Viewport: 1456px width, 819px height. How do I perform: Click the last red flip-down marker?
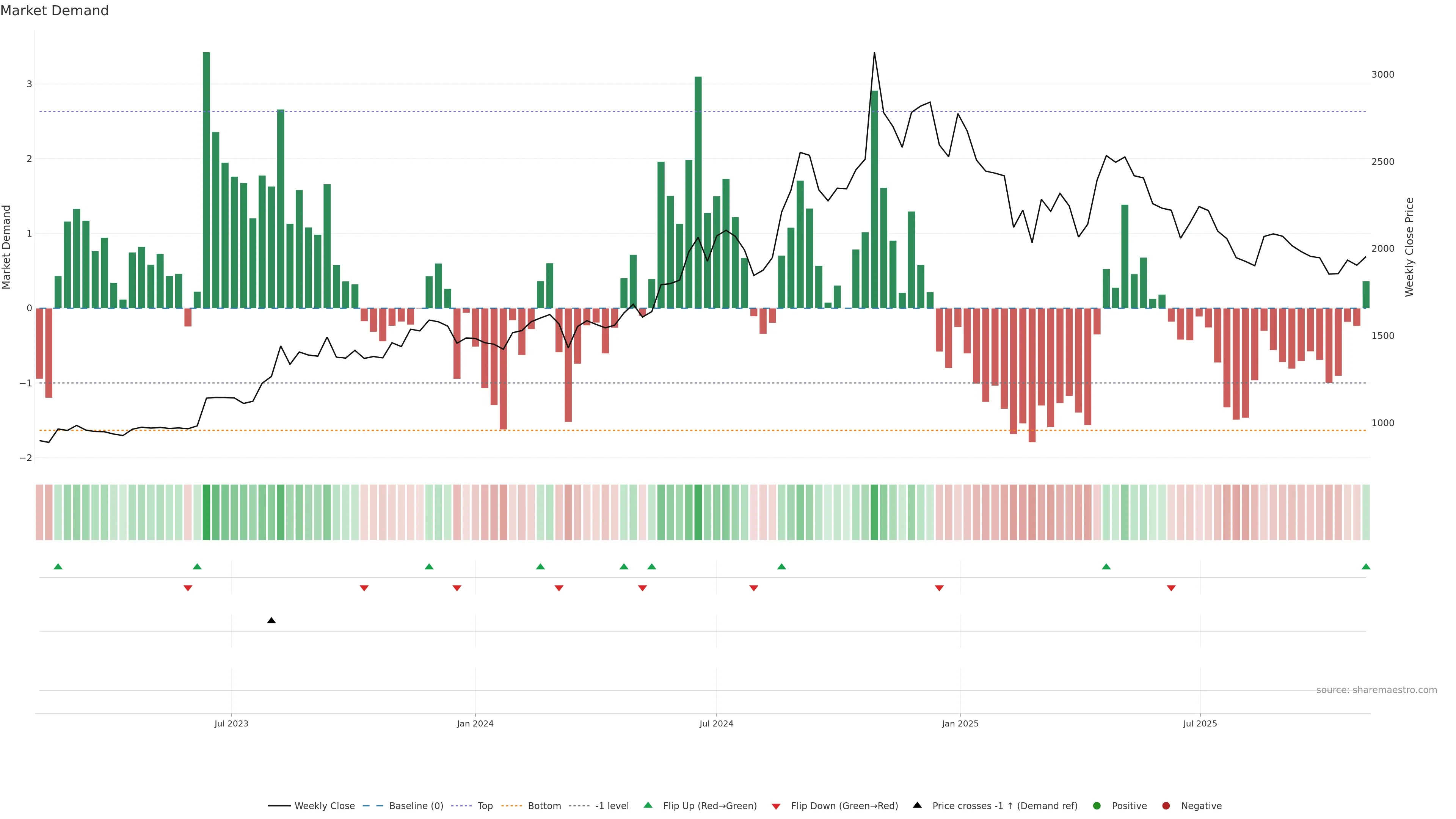(x=1171, y=588)
